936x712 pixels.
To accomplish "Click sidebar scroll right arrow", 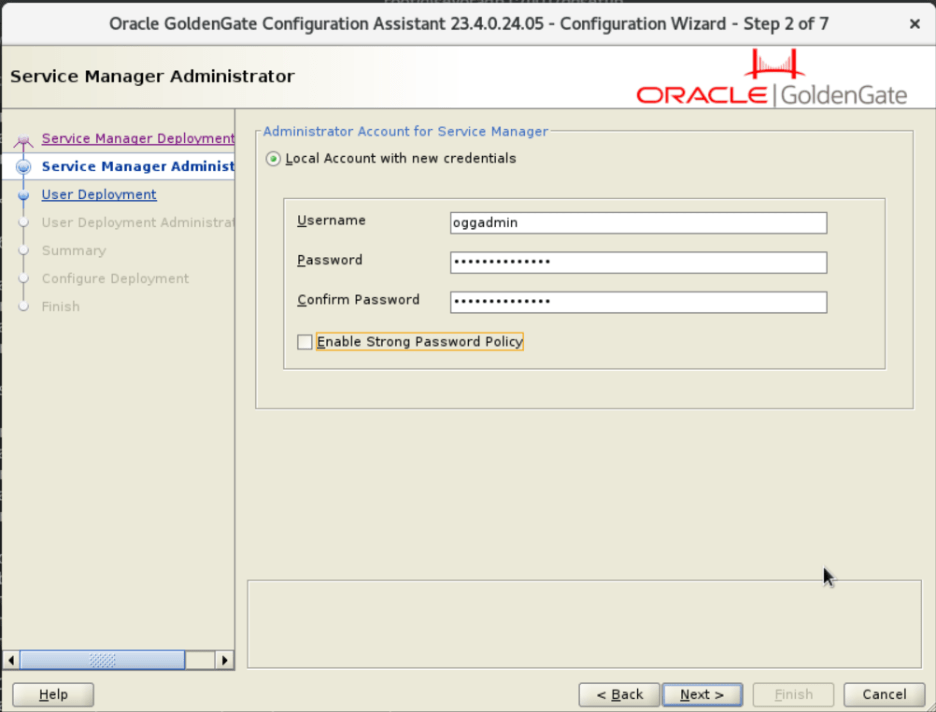I will (x=224, y=660).
